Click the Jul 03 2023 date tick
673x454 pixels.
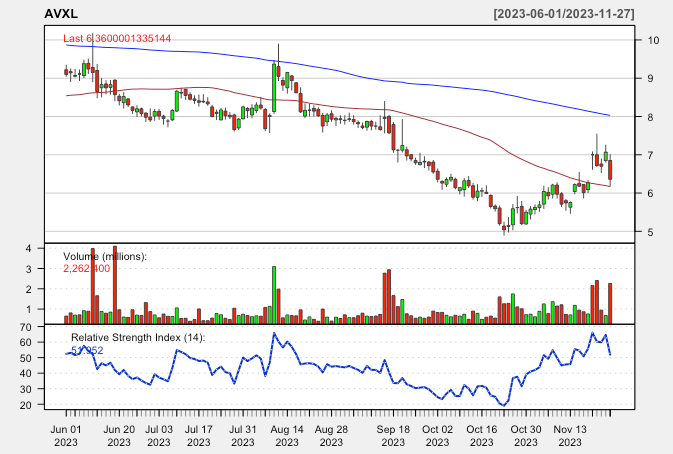[160, 434]
